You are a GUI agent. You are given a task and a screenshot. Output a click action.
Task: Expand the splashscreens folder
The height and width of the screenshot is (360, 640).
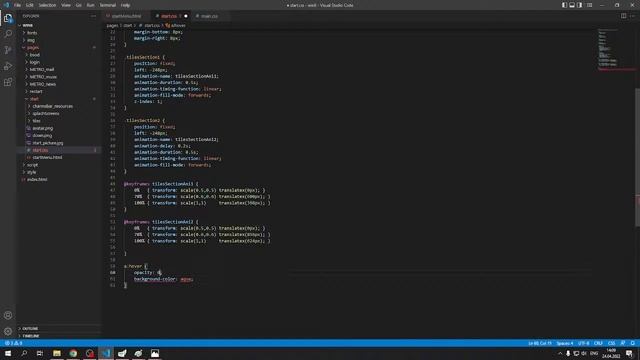click(x=46, y=113)
